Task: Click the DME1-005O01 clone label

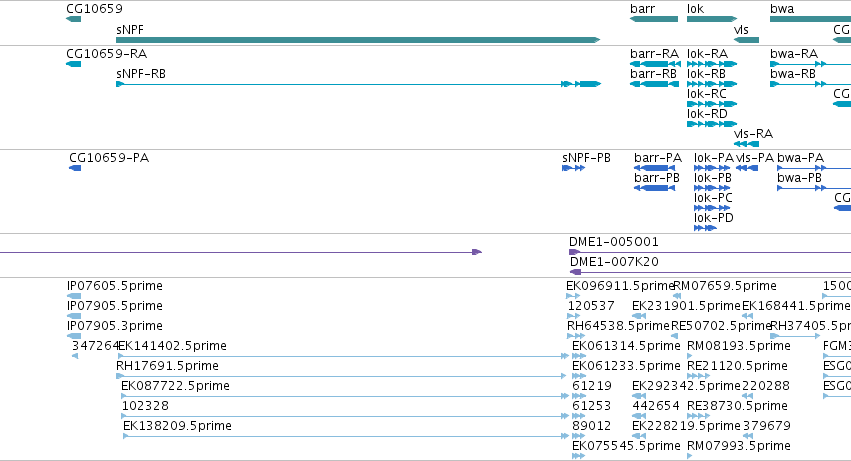Action: click(614, 242)
